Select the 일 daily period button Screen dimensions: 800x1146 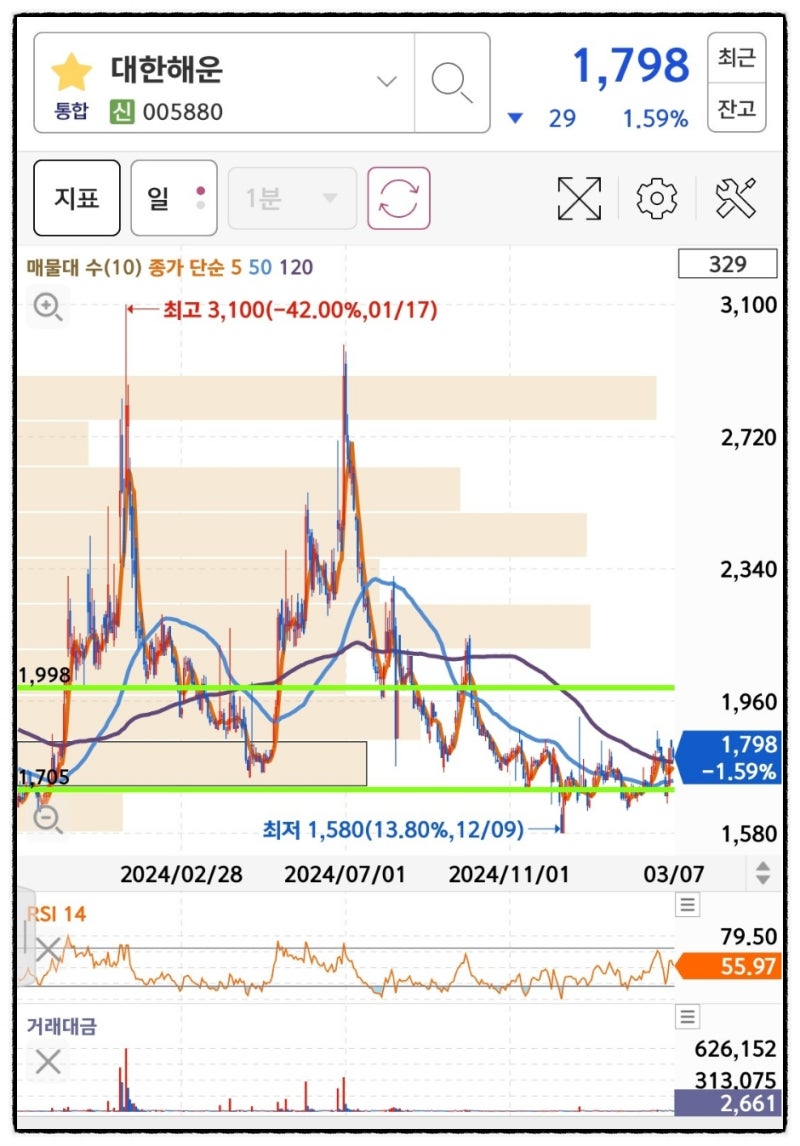174,198
